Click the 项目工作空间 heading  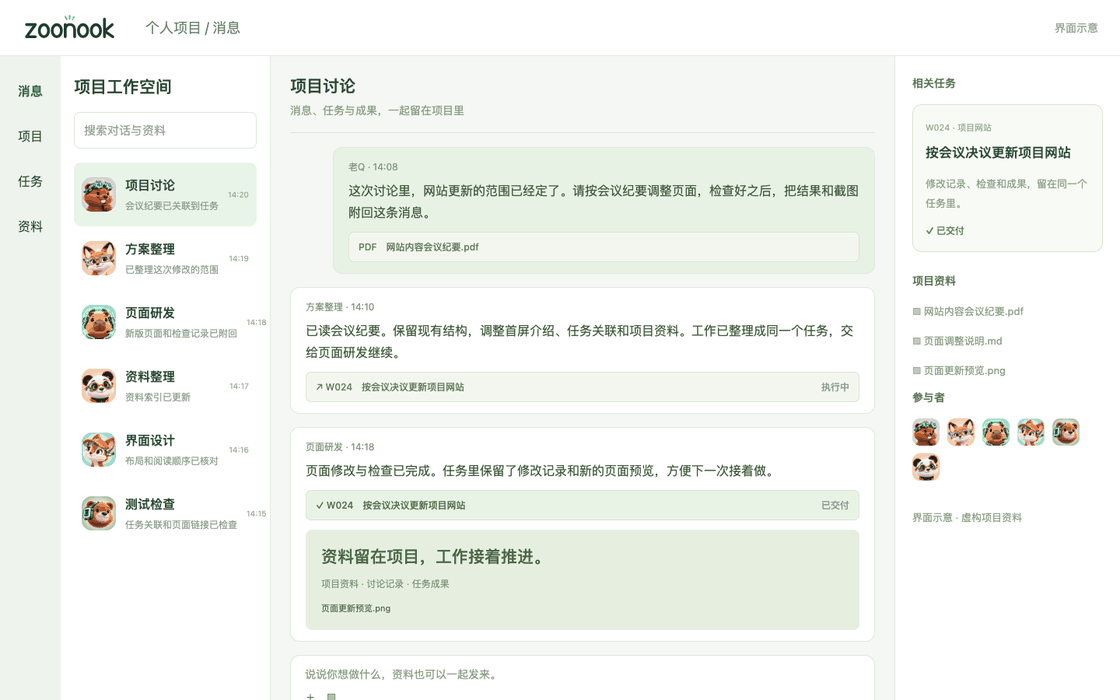(x=123, y=86)
